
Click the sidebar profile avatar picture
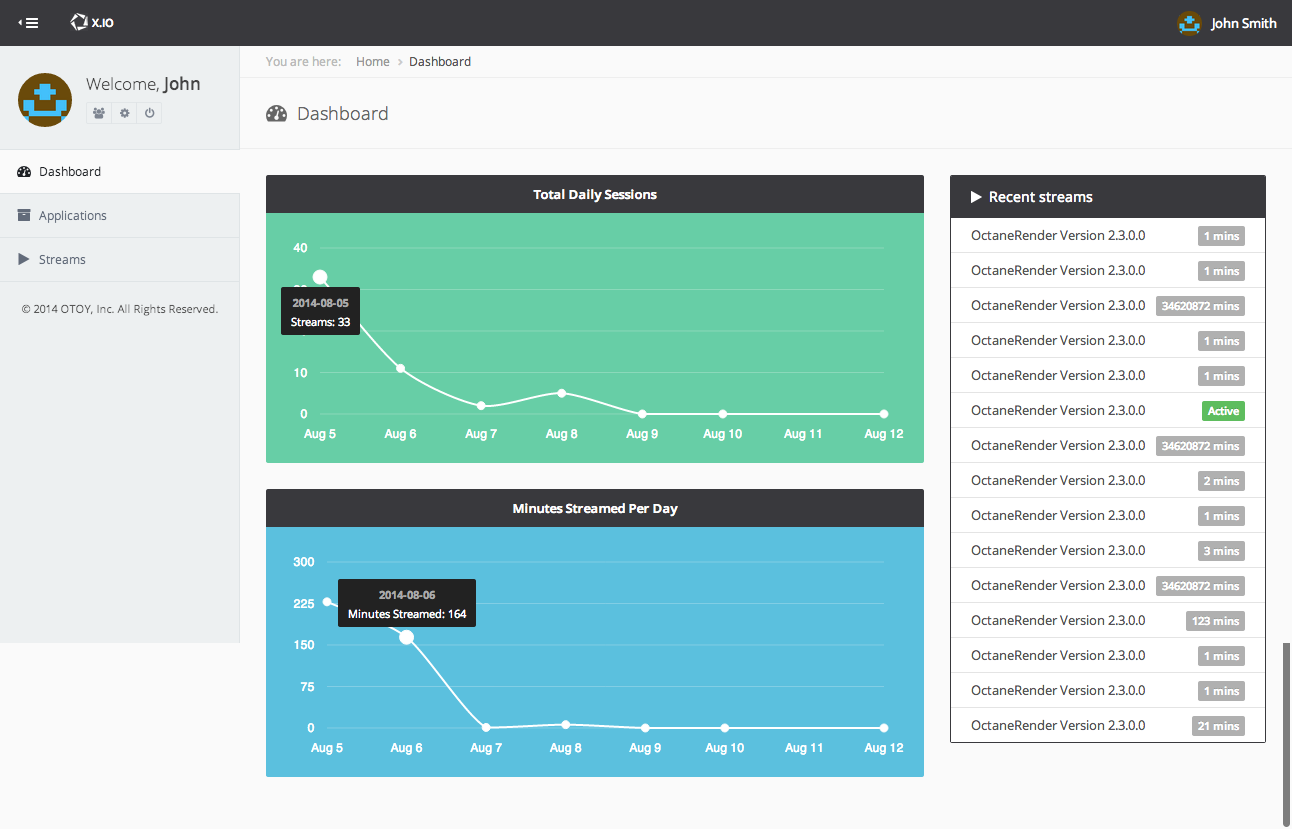pyautogui.click(x=45, y=99)
